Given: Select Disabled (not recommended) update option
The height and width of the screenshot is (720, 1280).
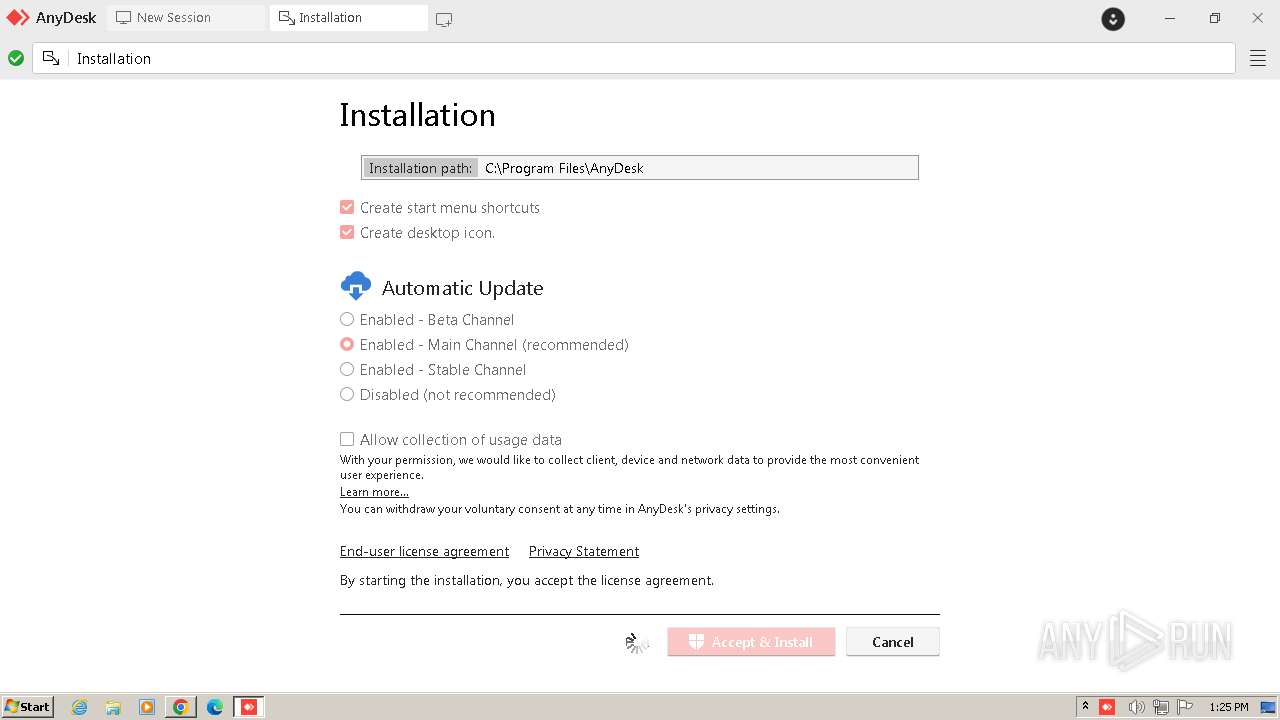Looking at the screenshot, I should click(x=347, y=394).
